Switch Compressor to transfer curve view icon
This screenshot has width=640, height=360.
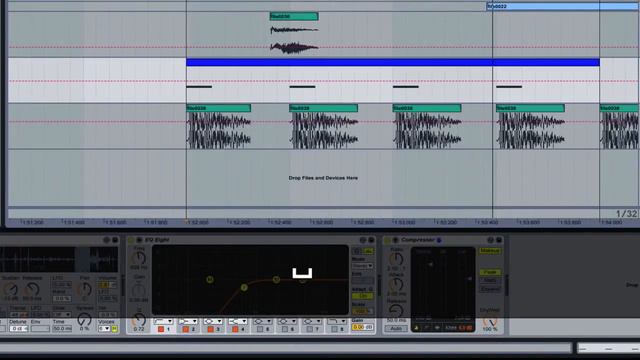pyautogui.click(x=427, y=327)
